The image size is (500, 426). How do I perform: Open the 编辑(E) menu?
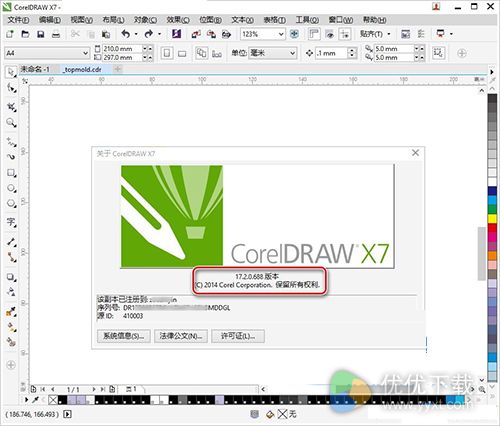coord(50,20)
